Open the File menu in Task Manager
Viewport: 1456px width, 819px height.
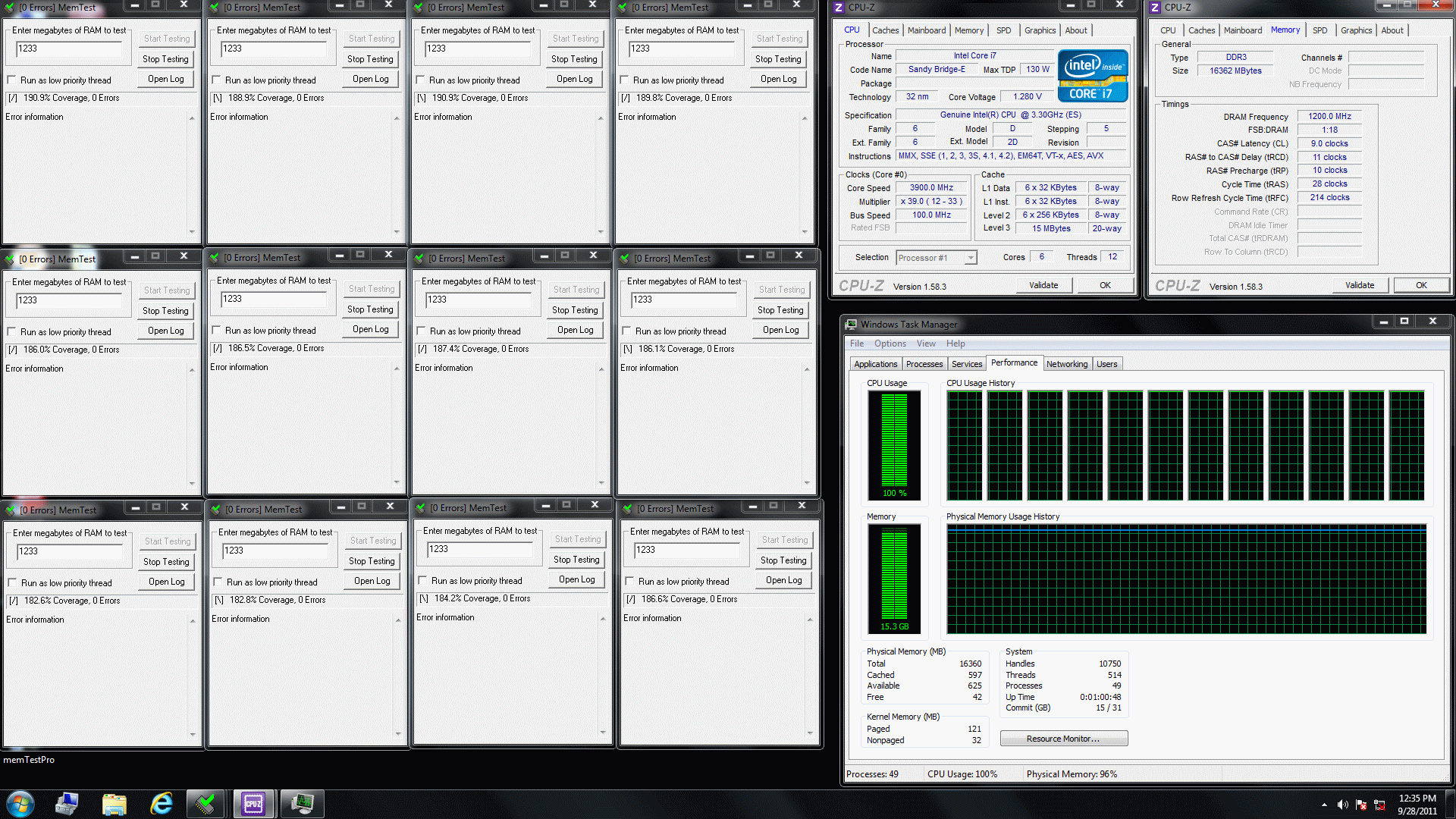coord(857,344)
